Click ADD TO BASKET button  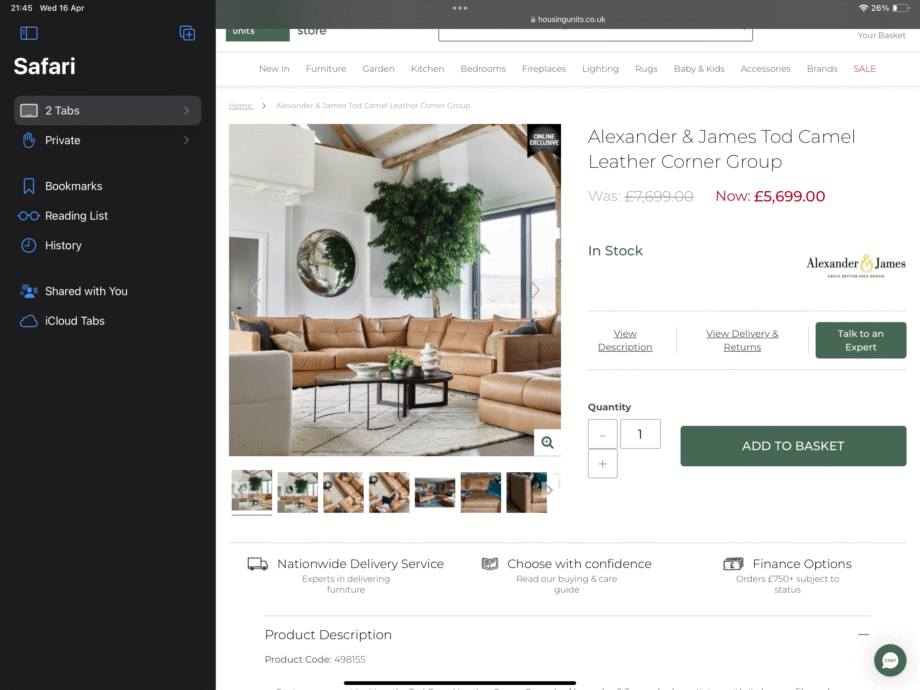[793, 446]
